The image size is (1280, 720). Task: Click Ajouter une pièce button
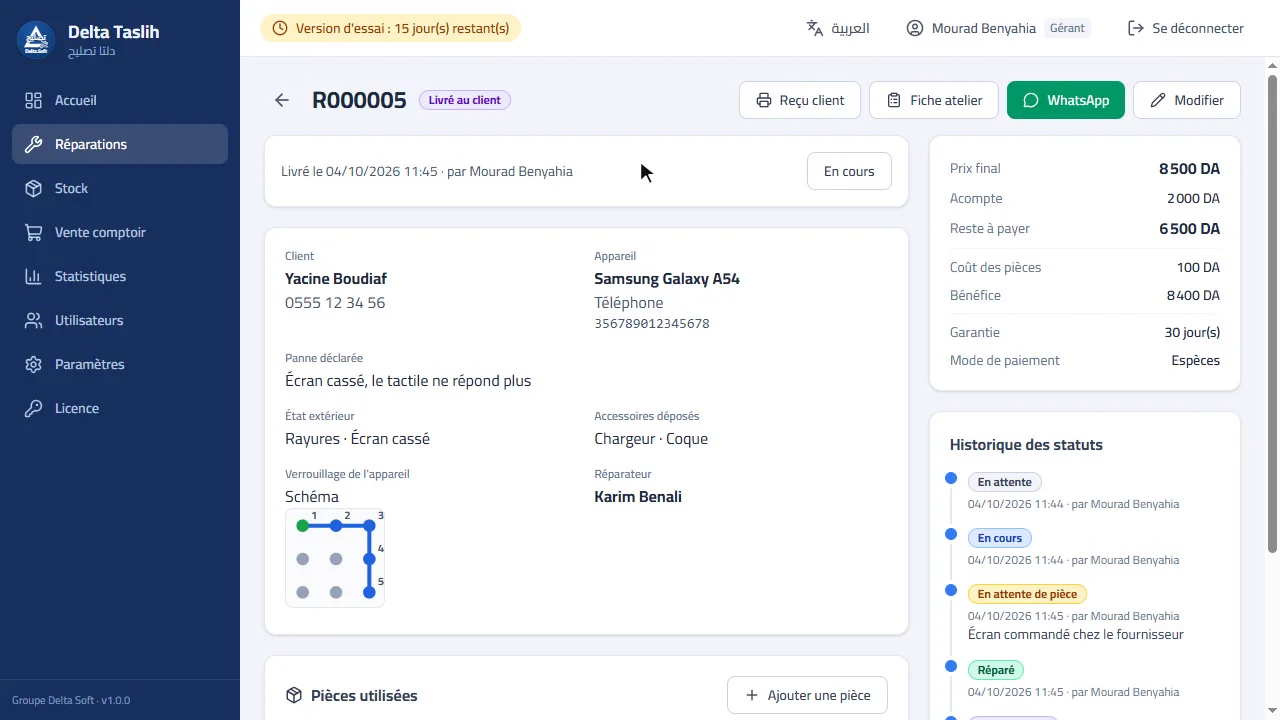tap(807, 695)
